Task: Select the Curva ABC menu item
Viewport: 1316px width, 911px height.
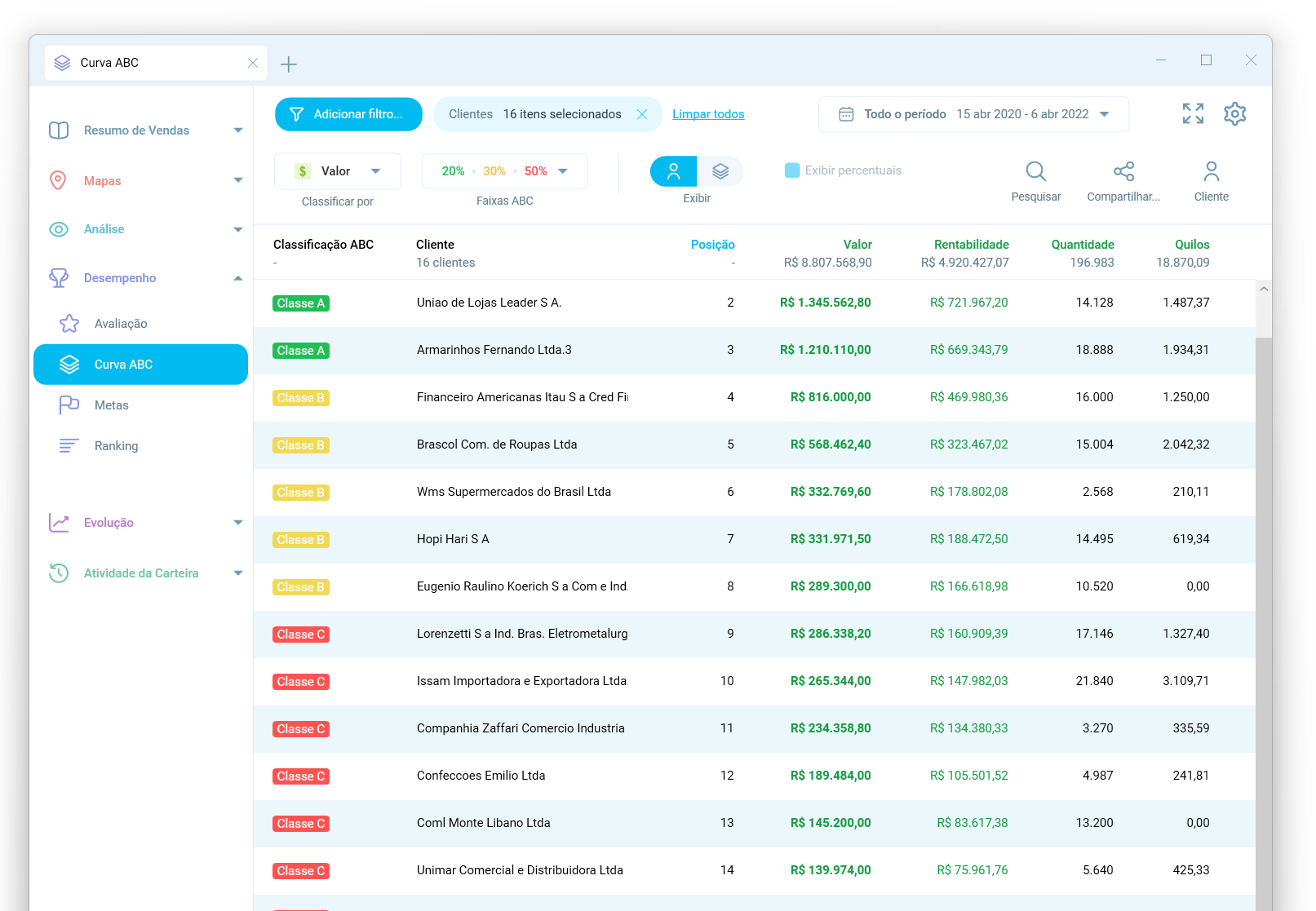Action: (x=140, y=365)
